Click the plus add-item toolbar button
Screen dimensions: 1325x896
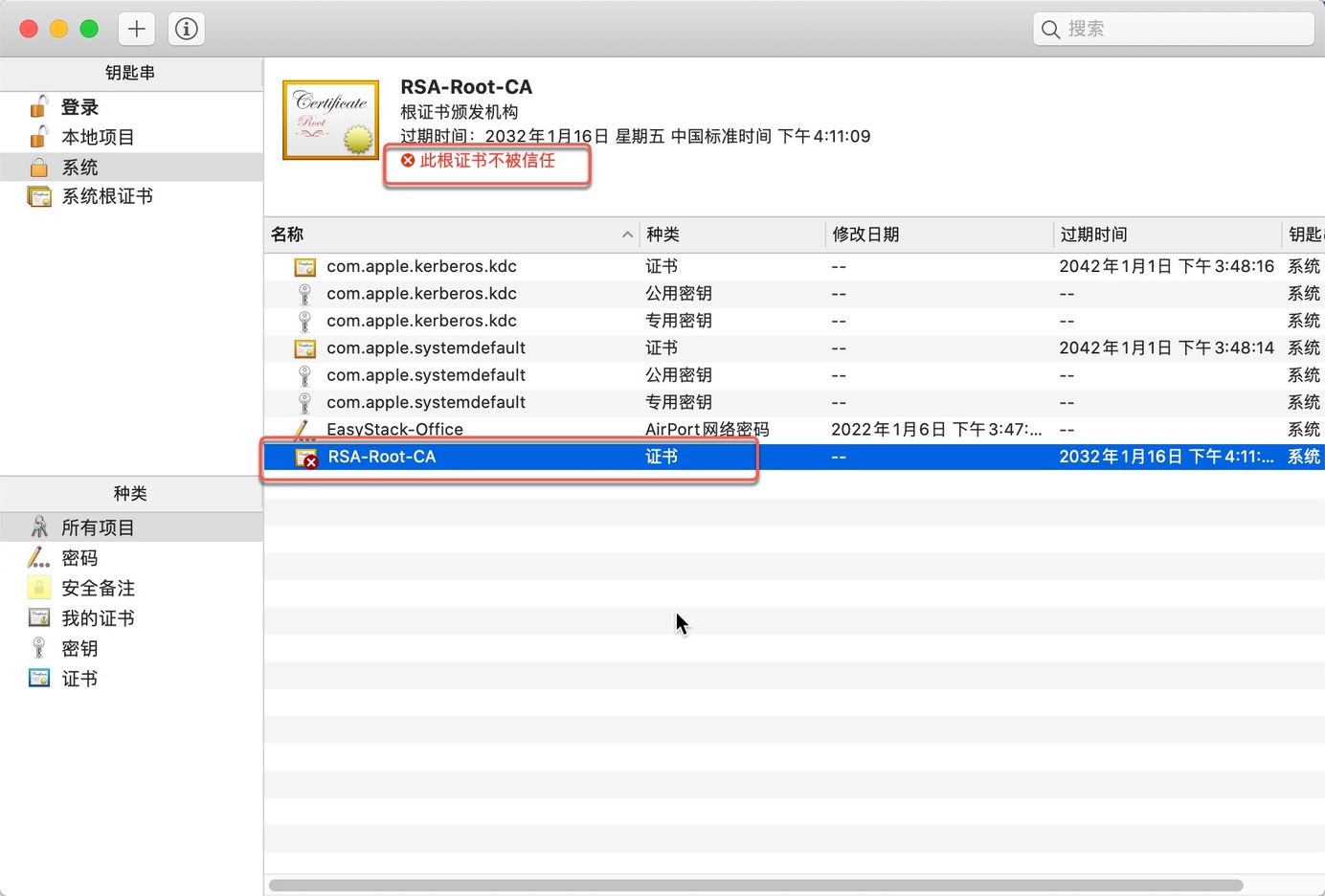(137, 29)
